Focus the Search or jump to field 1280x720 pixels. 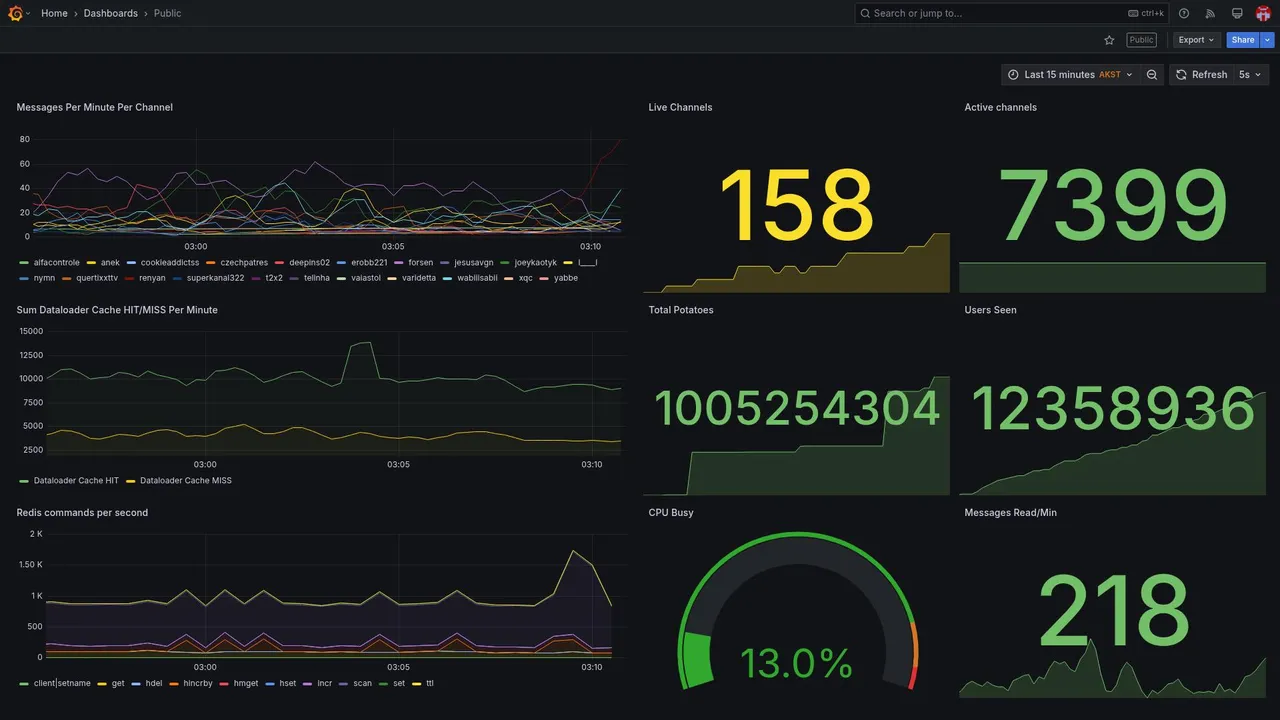[x=1010, y=13]
